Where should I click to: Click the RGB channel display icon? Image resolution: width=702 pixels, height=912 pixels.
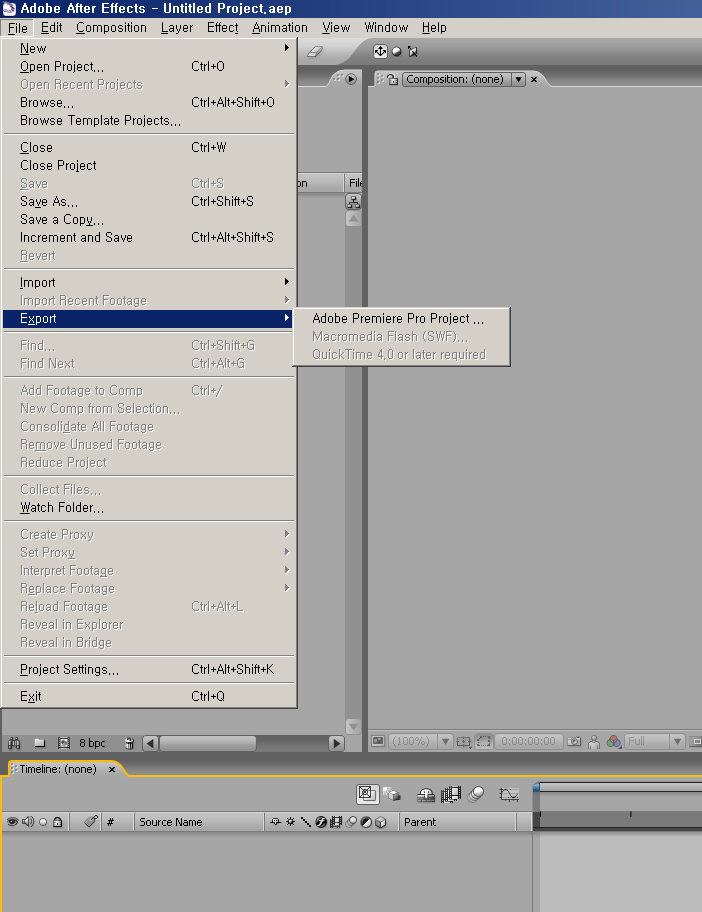(x=614, y=742)
